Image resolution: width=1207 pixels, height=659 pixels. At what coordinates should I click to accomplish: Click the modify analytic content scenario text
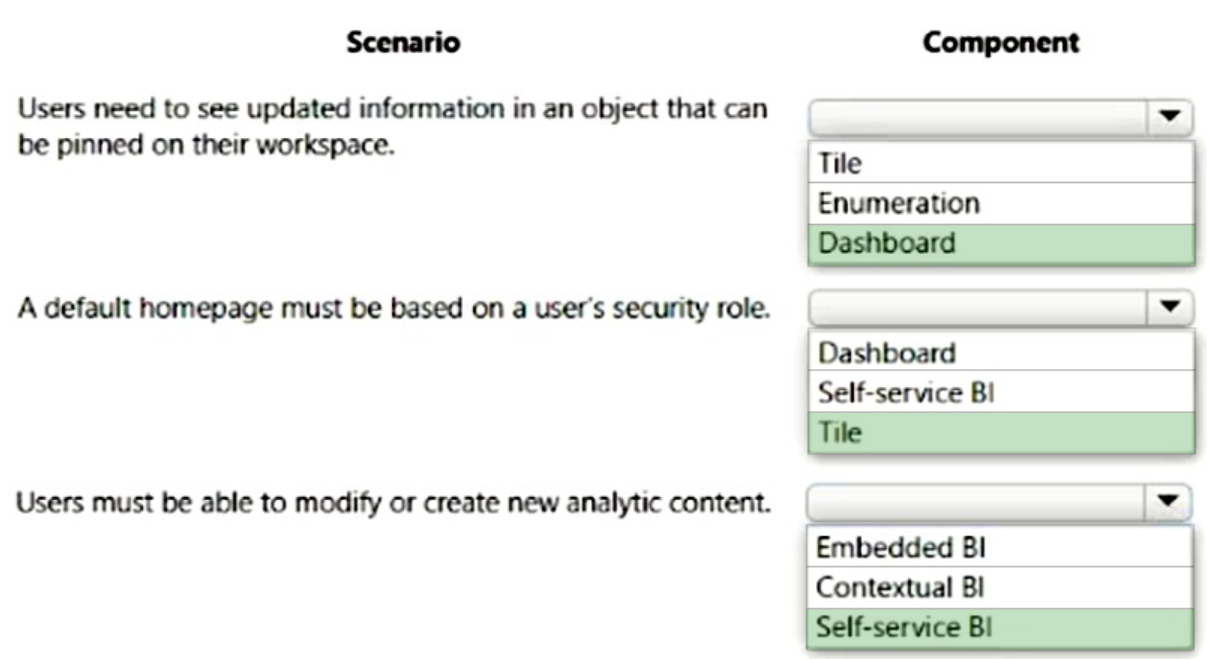tap(394, 499)
